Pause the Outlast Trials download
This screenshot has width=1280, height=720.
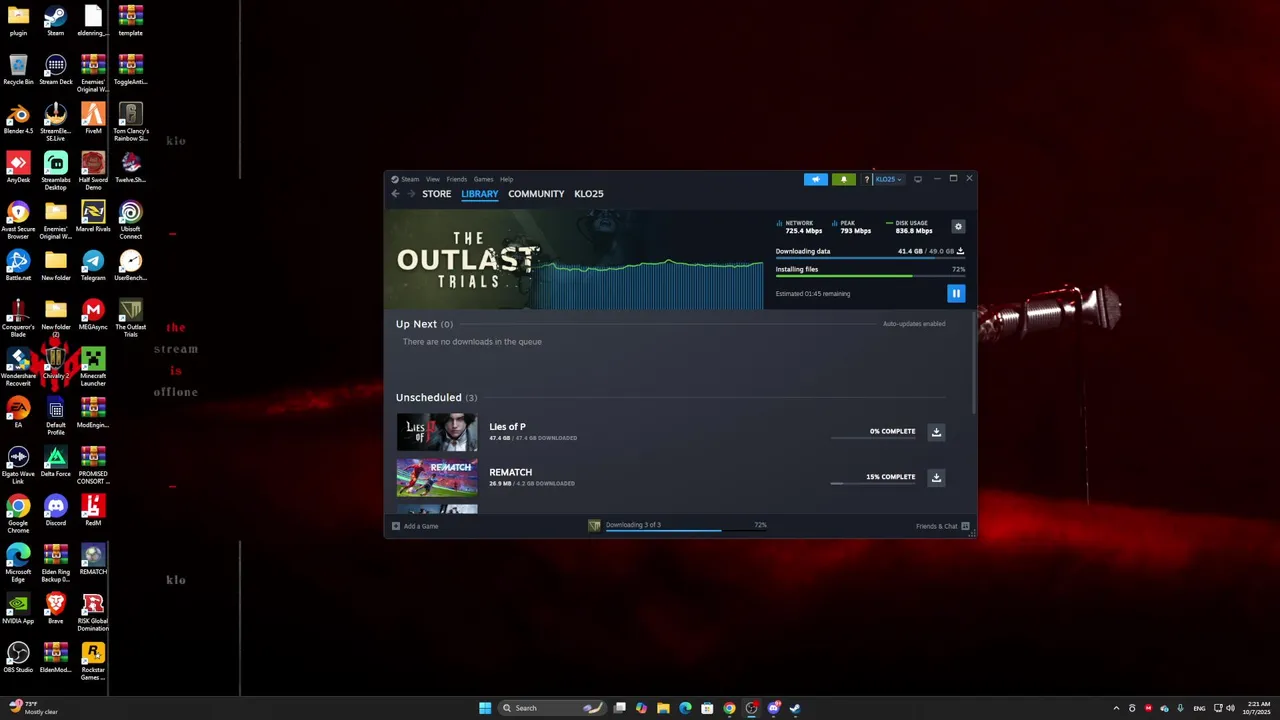[956, 293]
